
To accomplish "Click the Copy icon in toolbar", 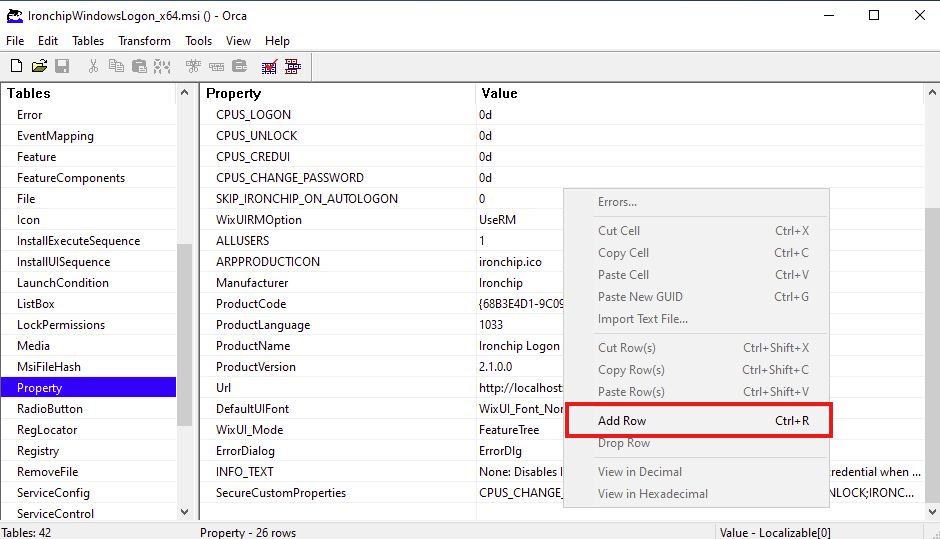I will [116, 67].
